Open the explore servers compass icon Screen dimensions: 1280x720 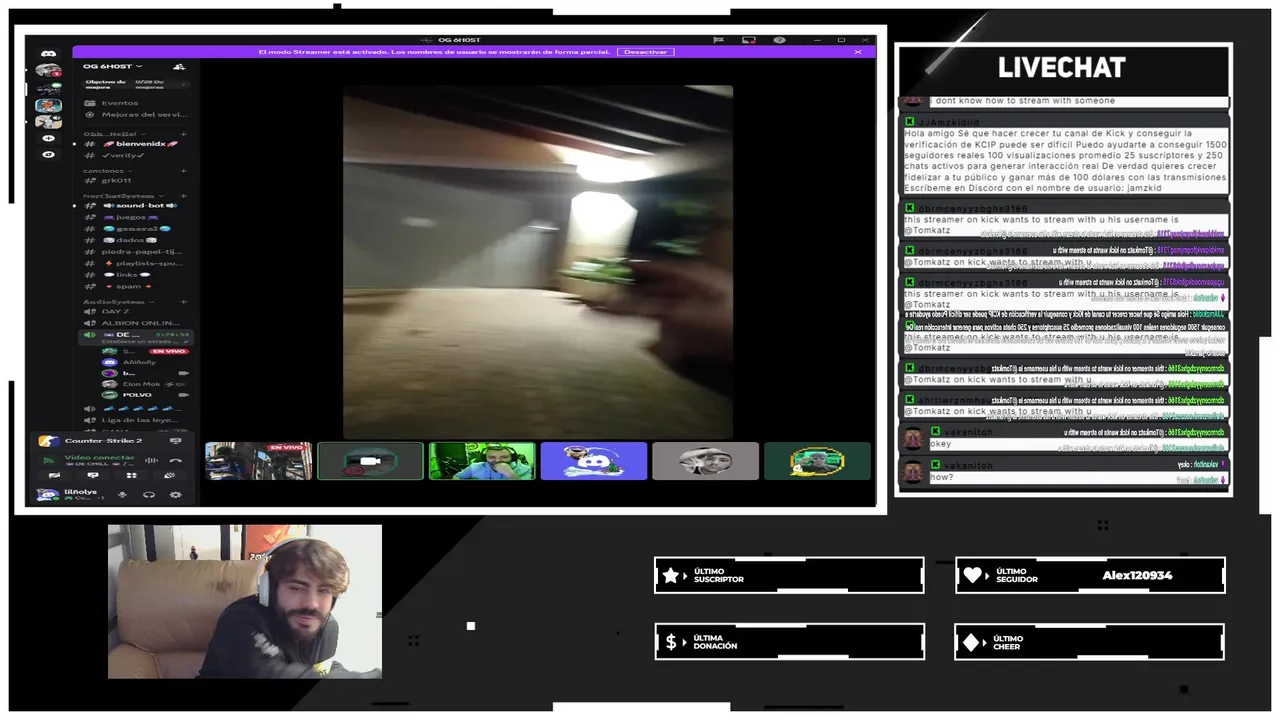(x=48, y=155)
